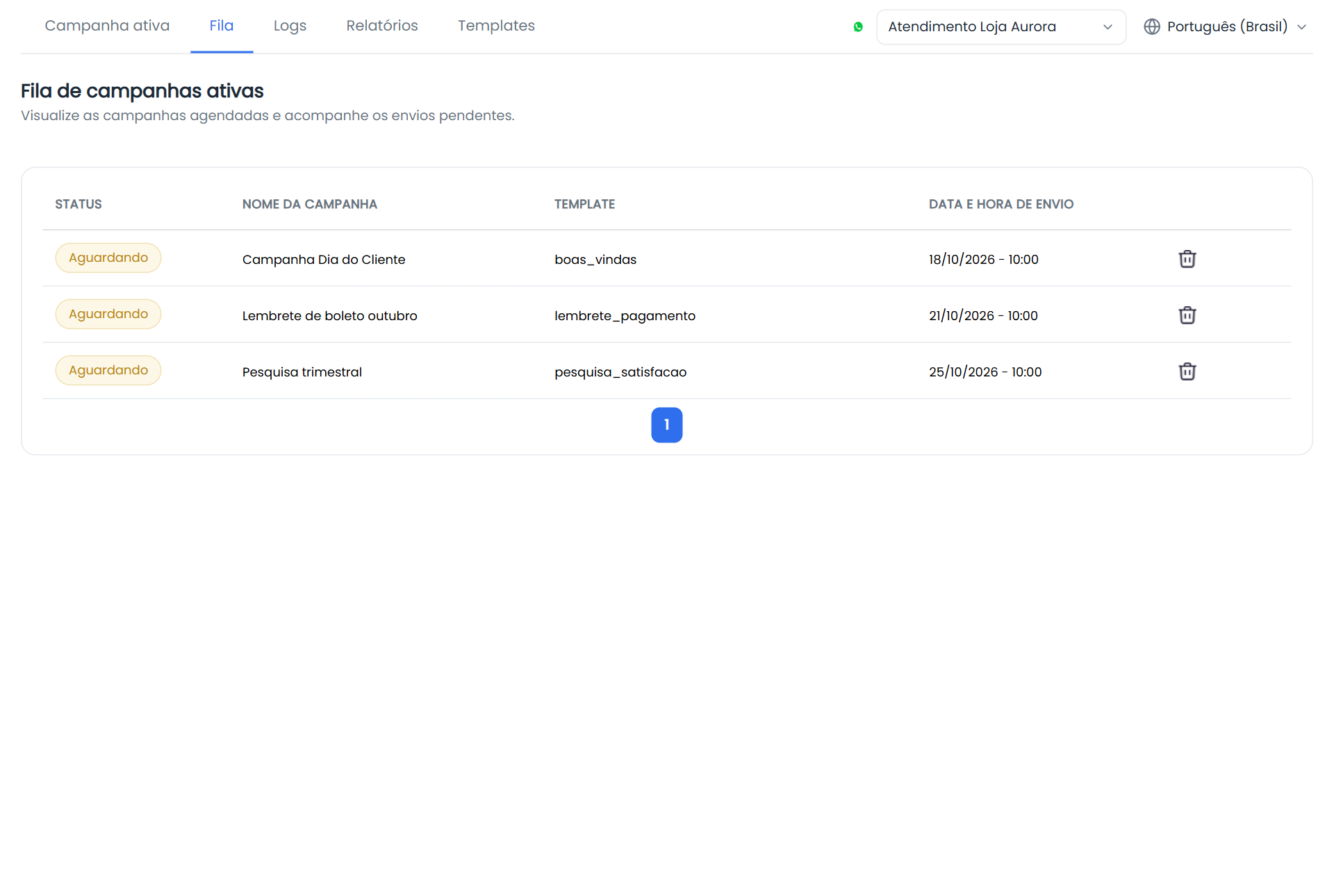Click the STATUS column header
Screen dimensions: 1334x896
(79, 204)
